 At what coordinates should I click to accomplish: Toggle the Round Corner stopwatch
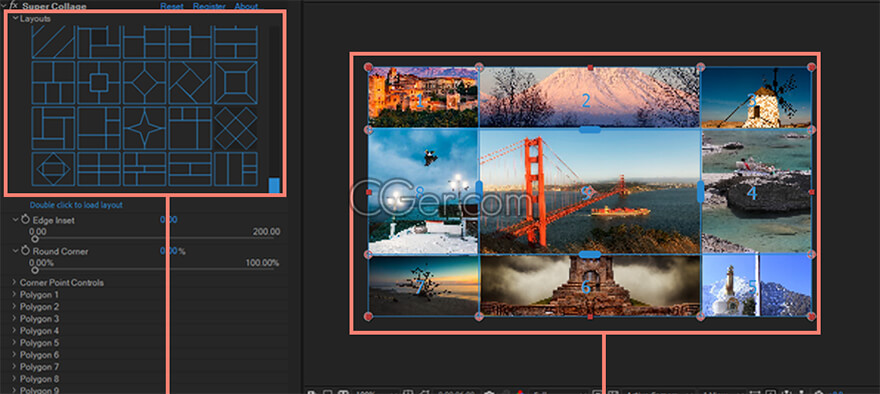[x=25, y=251]
